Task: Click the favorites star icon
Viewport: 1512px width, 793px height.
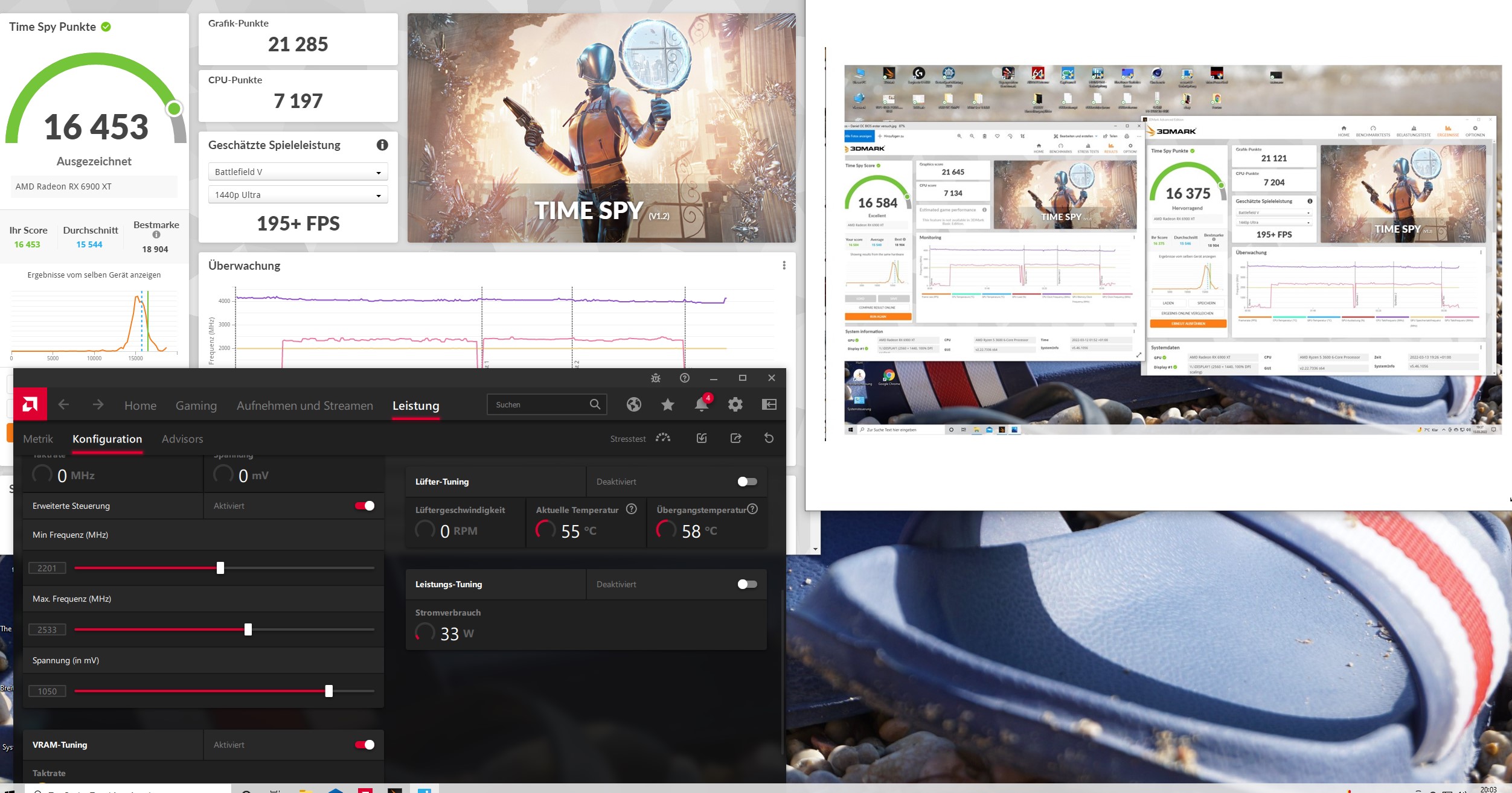Action: point(667,404)
